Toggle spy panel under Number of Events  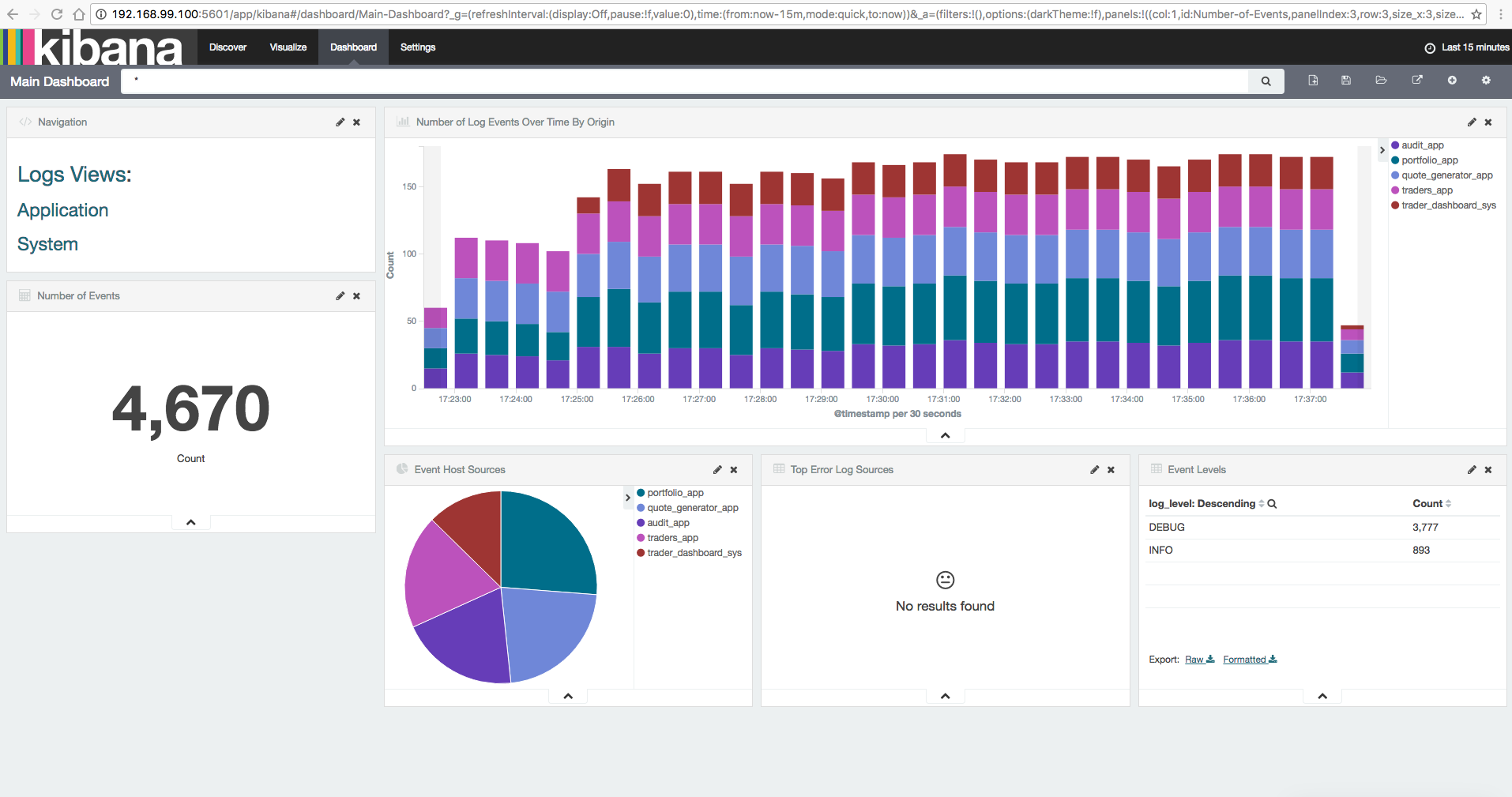[190, 522]
